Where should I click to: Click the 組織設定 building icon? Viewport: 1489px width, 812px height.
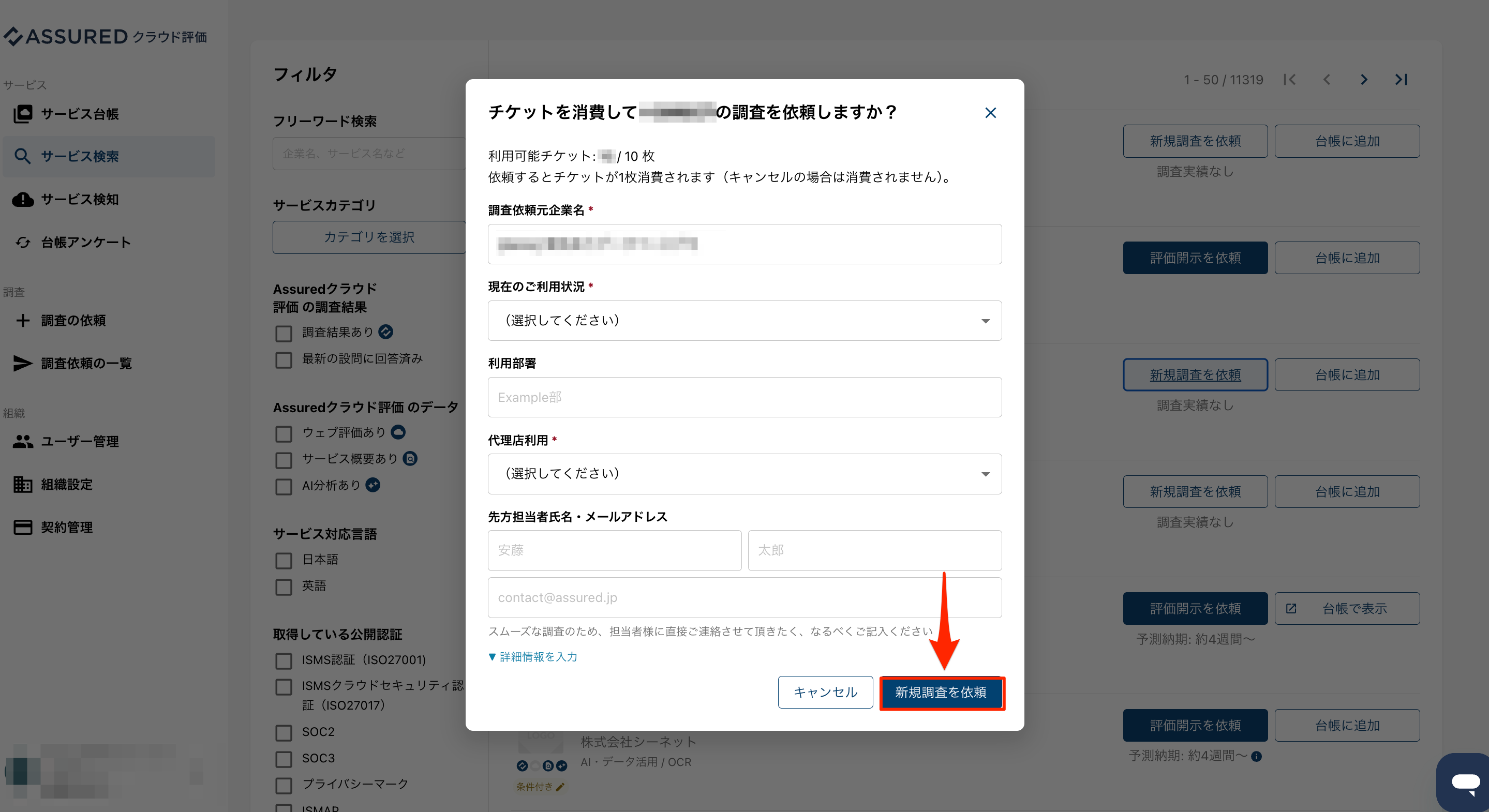[23, 484]
